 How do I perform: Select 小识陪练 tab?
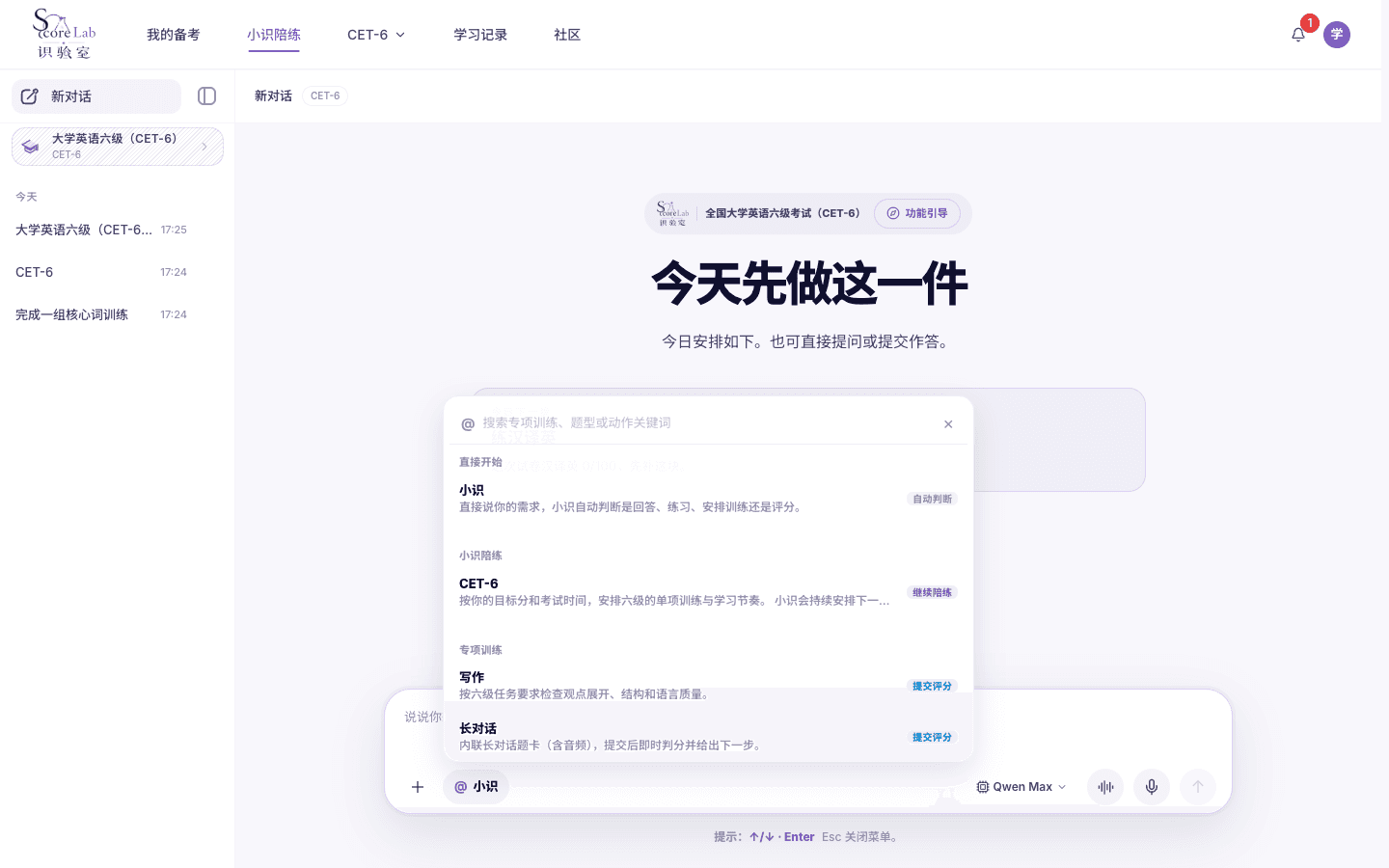click(x=274, y=35)
